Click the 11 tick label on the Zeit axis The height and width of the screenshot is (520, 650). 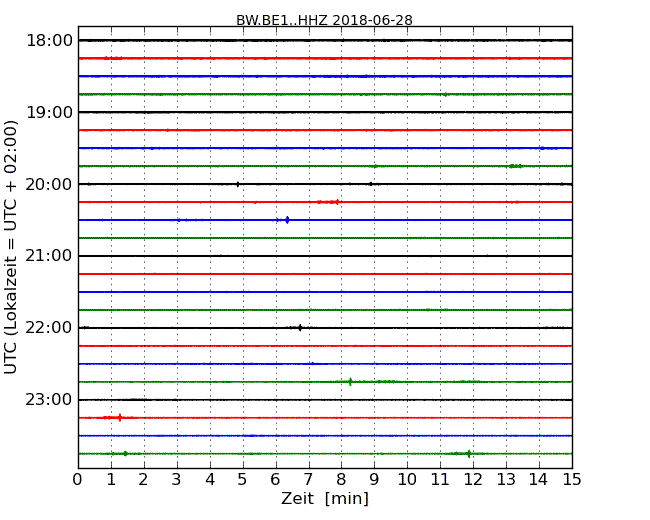(x=440, y=480)
